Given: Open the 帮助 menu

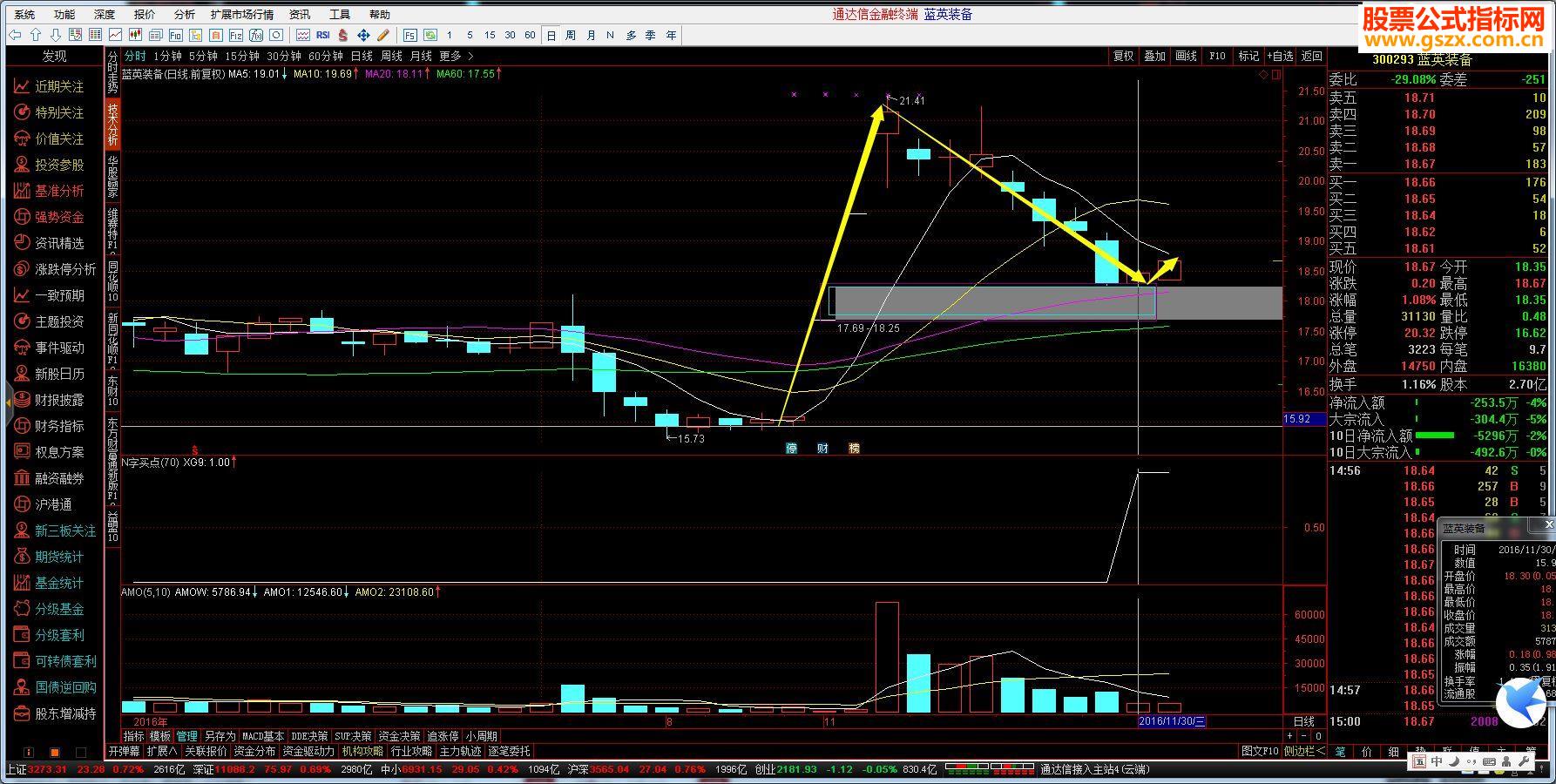Looking at the screenshot, I should pos(380,14).
